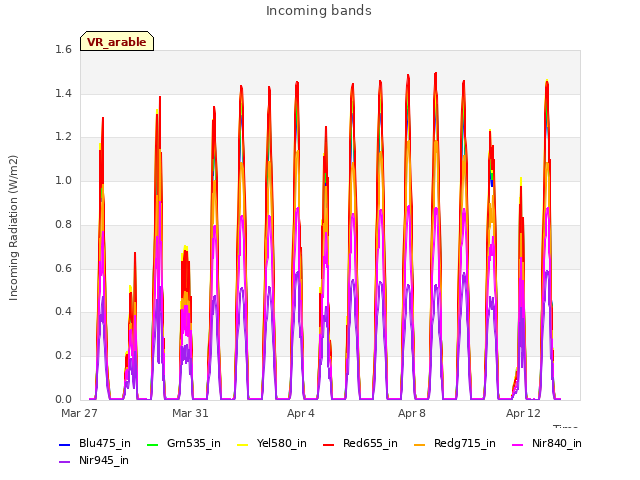Toggle Redg715_in series in legend
This screenshot has width=640, height=480.
click(455, 444)
